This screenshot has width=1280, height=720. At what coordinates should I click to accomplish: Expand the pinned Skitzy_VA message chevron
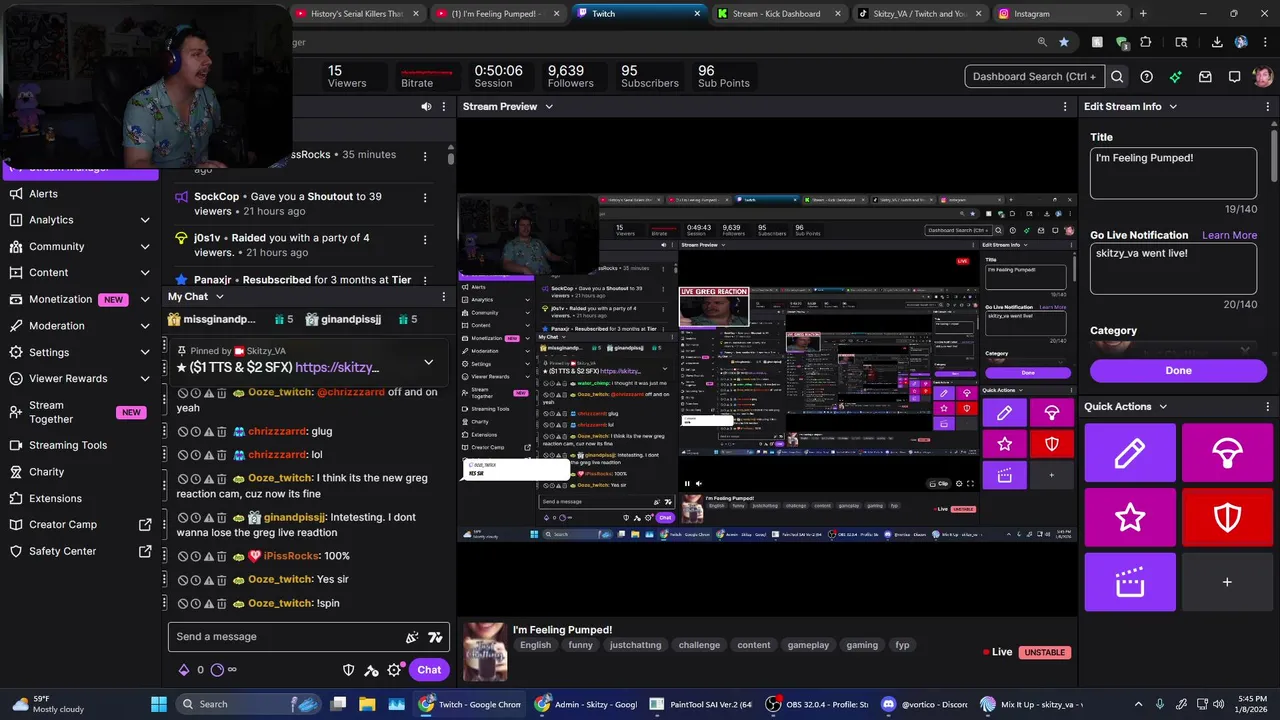(x=429, y=362)
